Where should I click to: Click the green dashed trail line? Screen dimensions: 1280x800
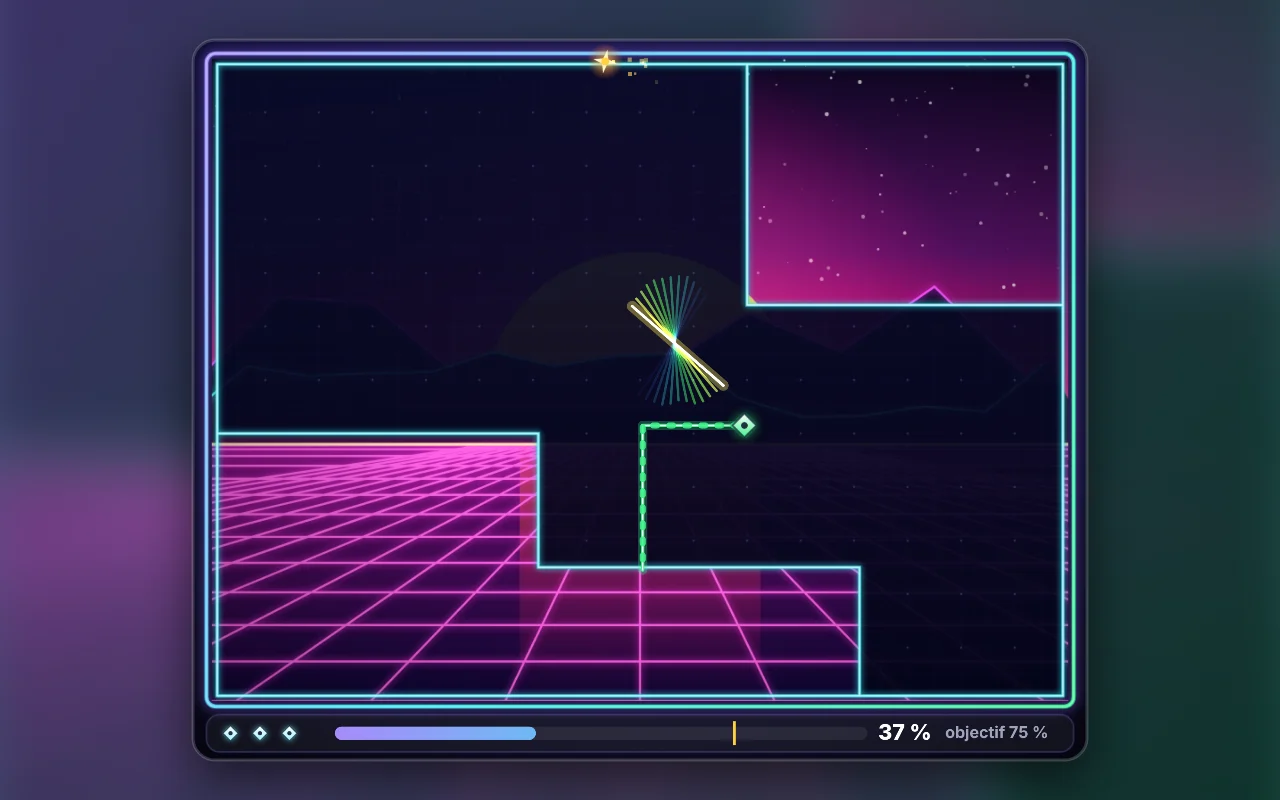[x=643, y=496]
